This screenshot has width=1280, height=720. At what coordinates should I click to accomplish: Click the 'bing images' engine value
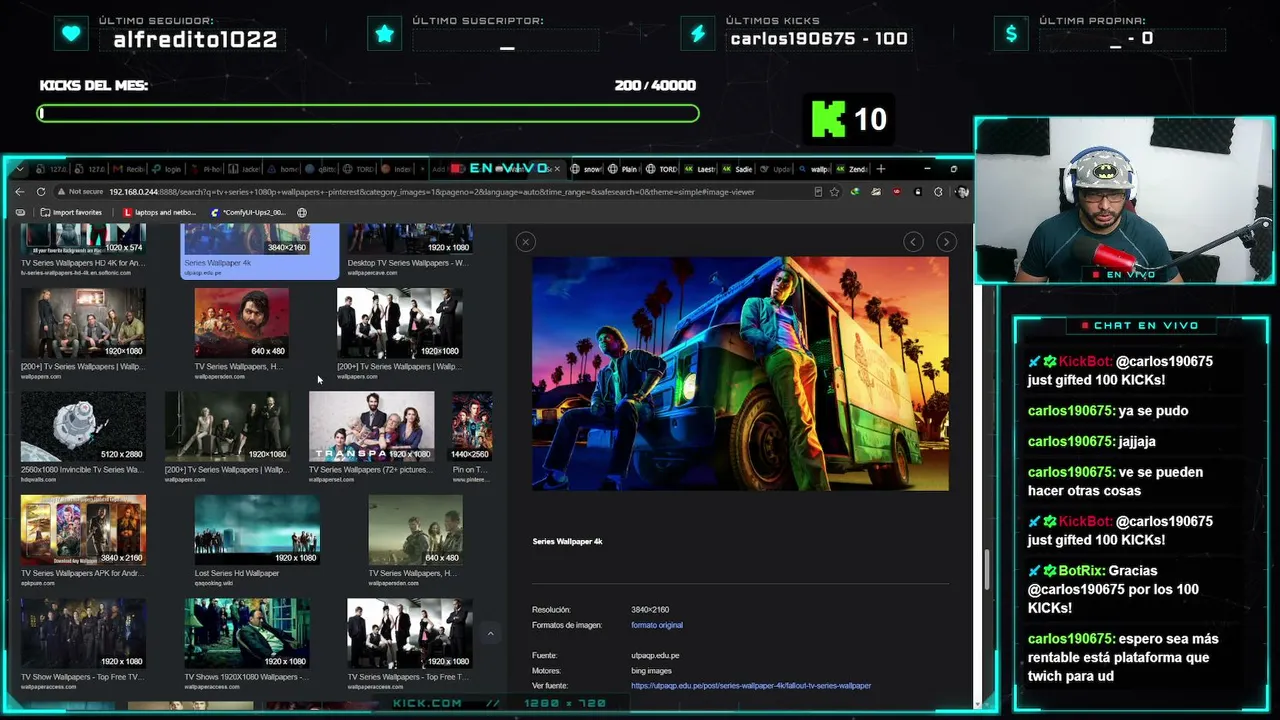[x=651, y=671]
